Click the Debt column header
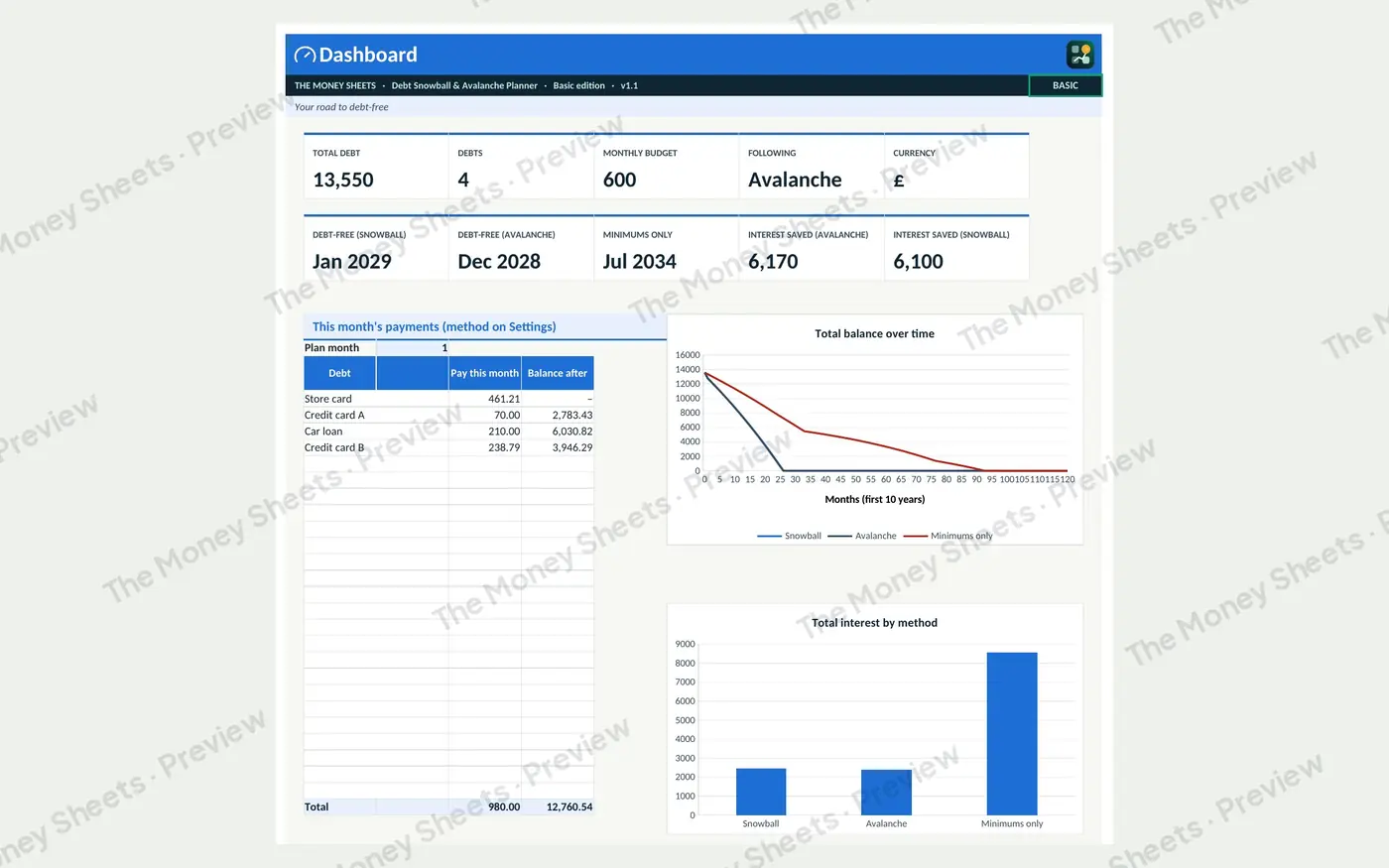1389x868 pixels. [x=339, y=373]
